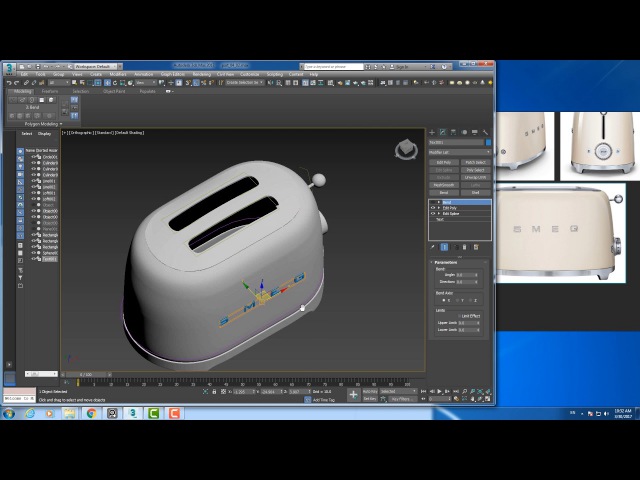
Task: Open the Modifier List dropdown
Action: point(460,152)
